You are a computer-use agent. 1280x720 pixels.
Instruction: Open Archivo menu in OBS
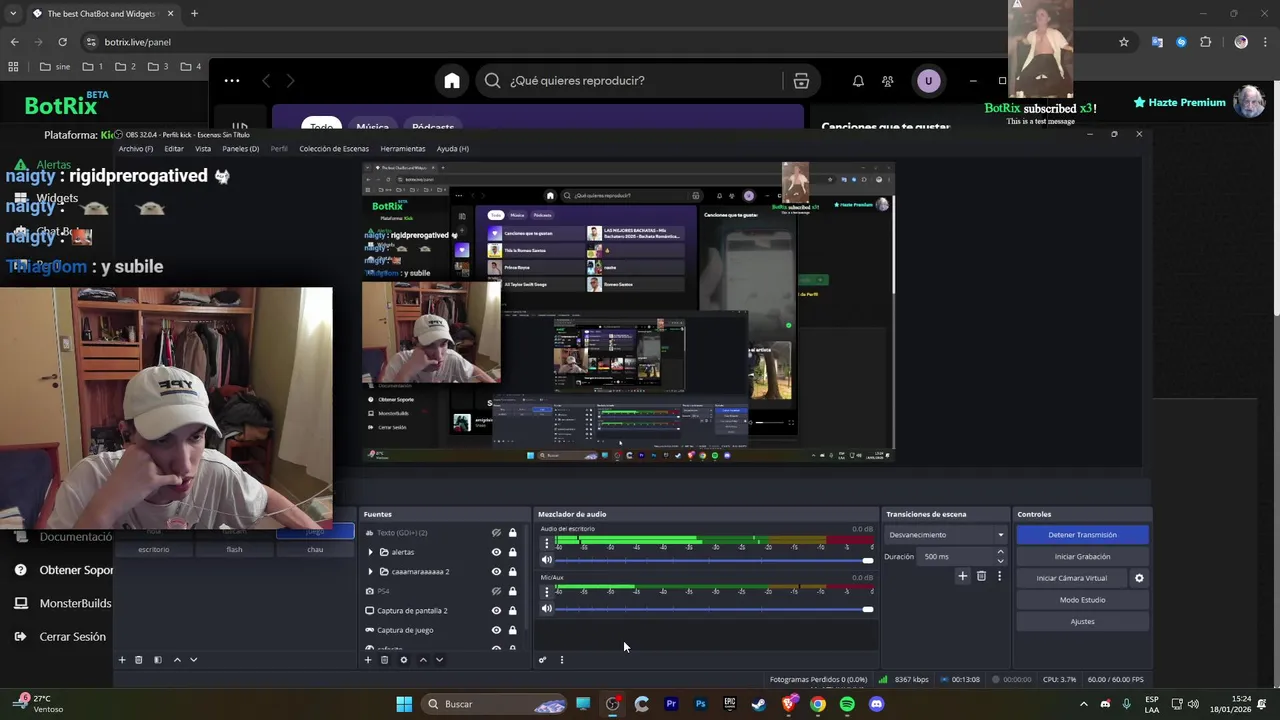tap(136, 149)
